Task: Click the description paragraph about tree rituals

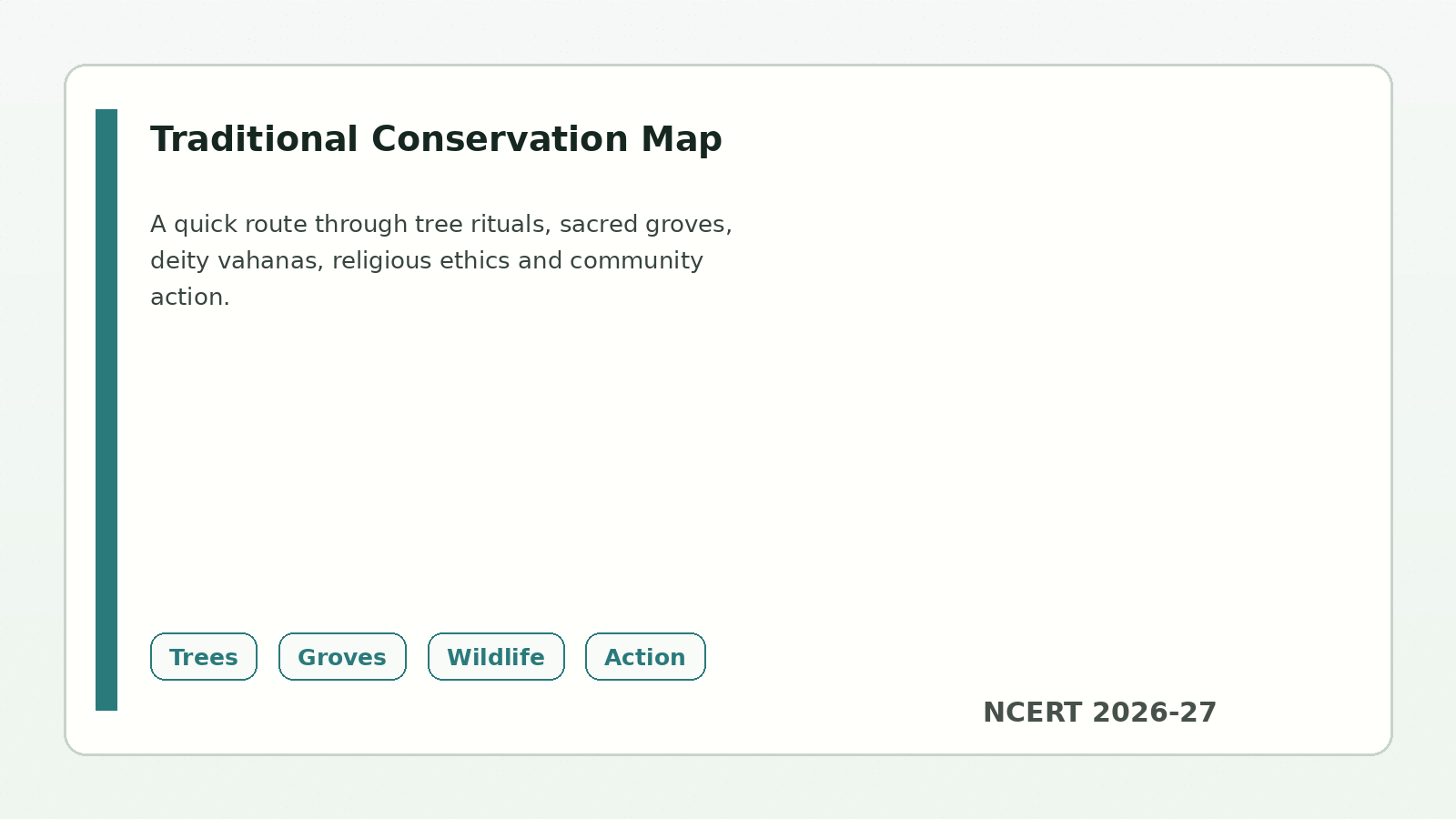Action: tap(441, 260)
